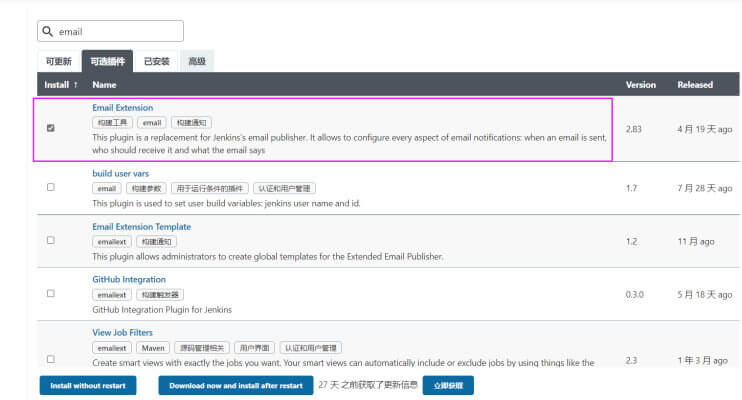The image size is (742, 400).
Task: Click the 构建通知 tag under Email Extension
Action: (191, 123)
